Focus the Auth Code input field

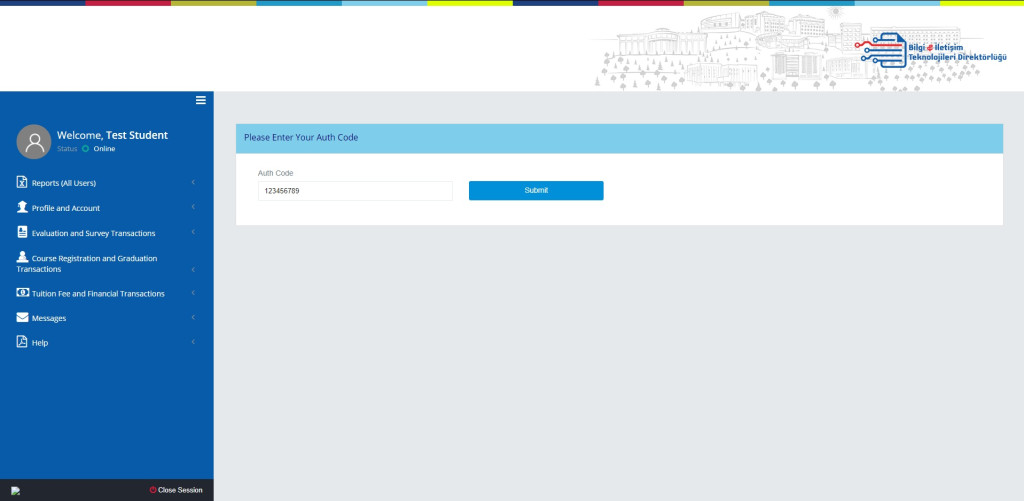tap(355, 191)
